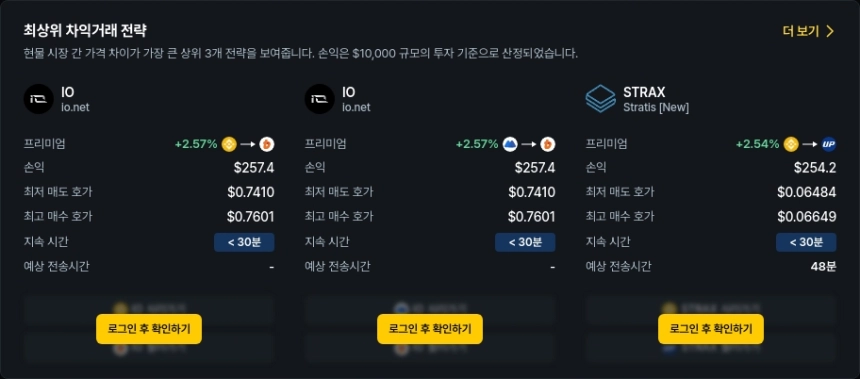
Task: Click the +2.54% premium value
Action: [757, 144]
